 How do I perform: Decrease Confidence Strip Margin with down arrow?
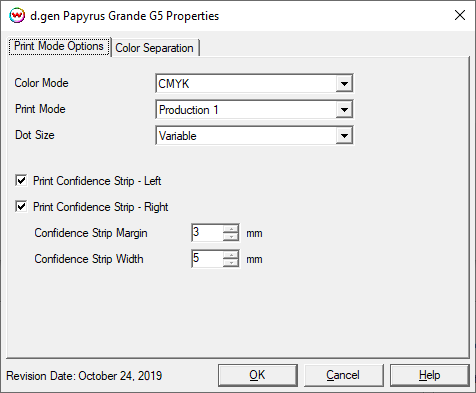click(x=231, y=237)
